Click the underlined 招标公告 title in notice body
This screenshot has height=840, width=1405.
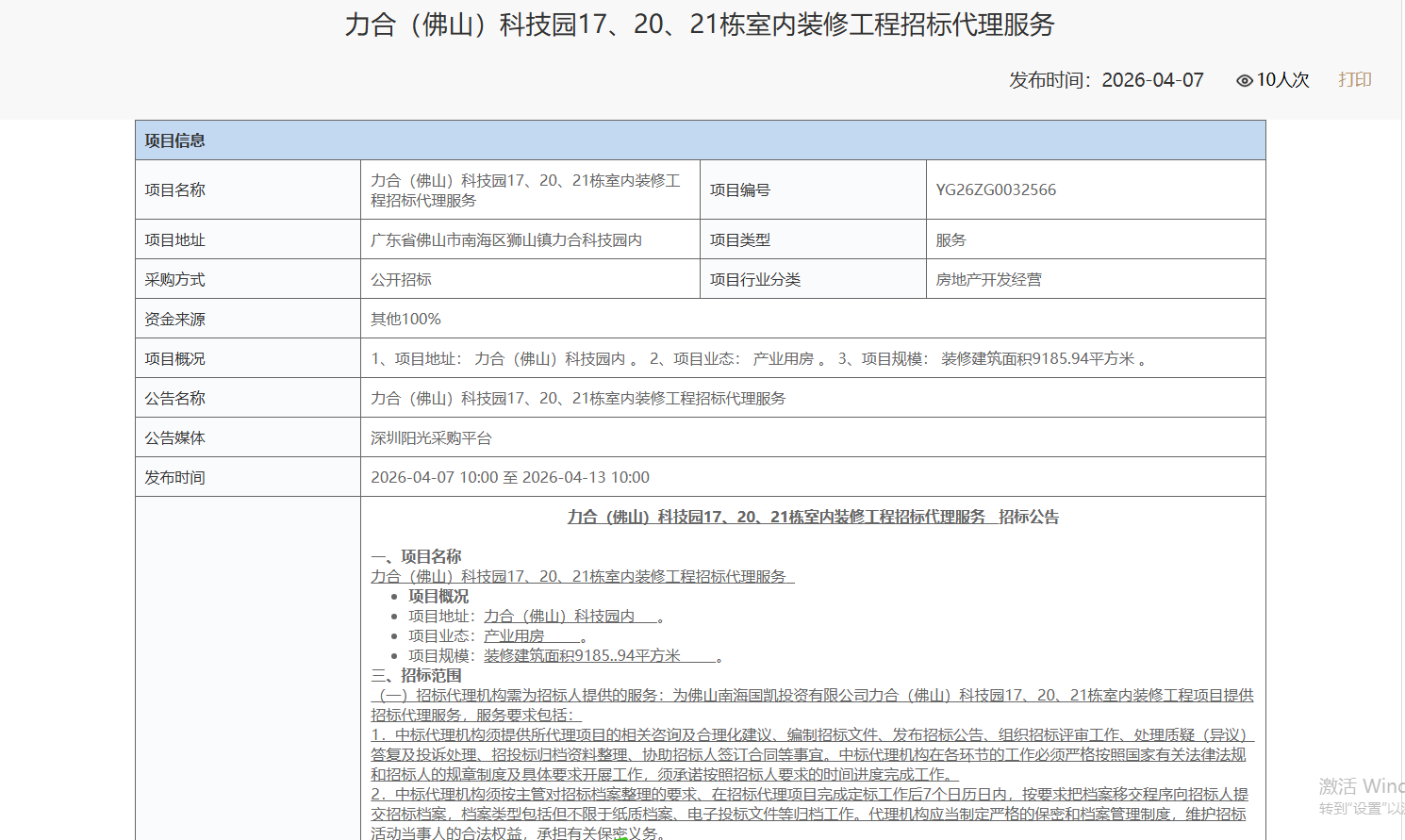[812, 517]
